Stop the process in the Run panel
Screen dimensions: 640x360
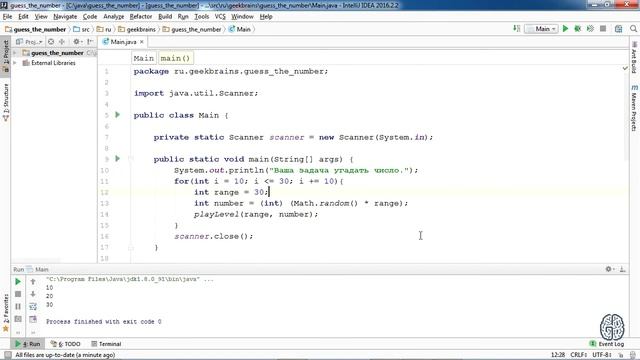18,294
